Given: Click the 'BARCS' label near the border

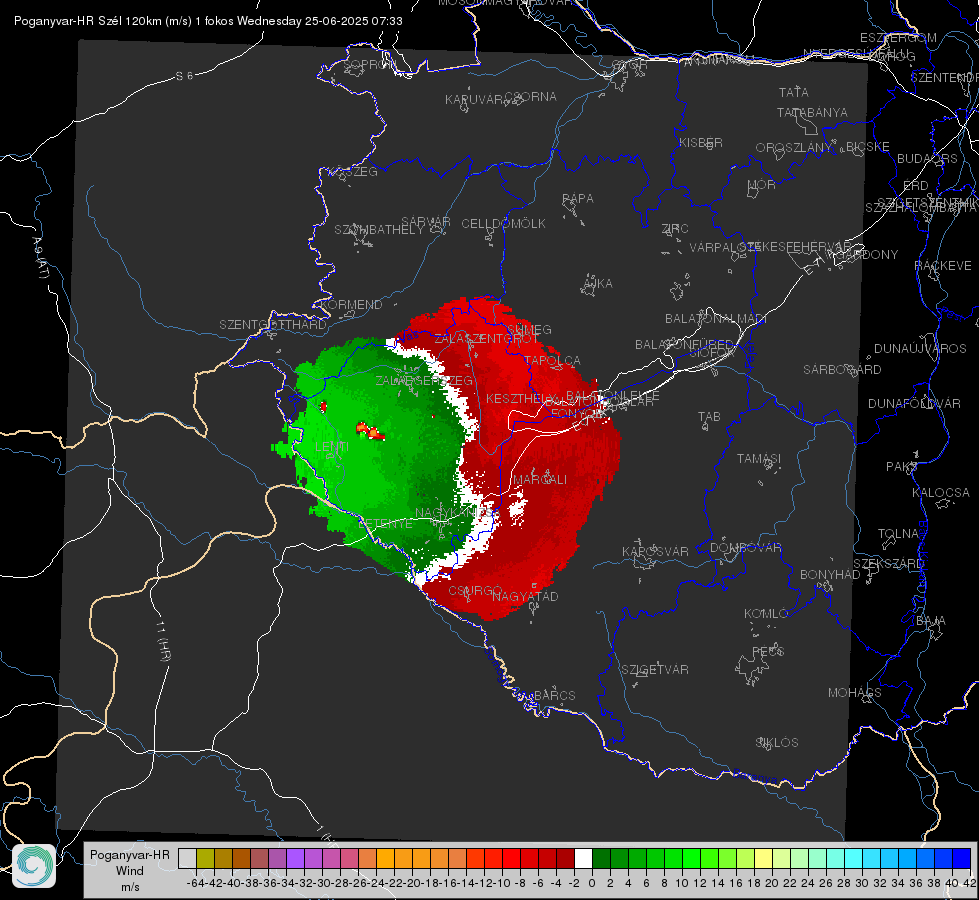Looking at the screenshot, I should click(554, 695).
